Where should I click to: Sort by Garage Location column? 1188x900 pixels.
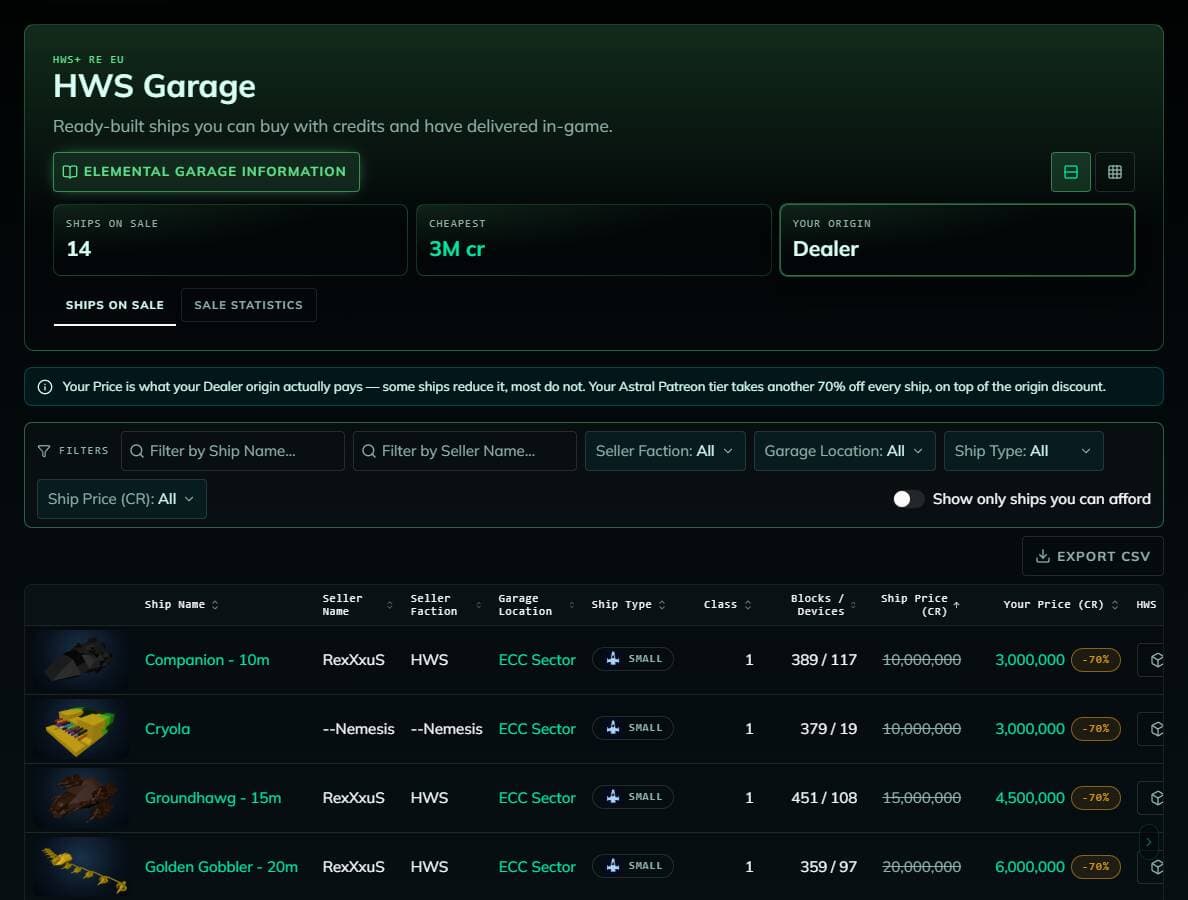(536, 605)
